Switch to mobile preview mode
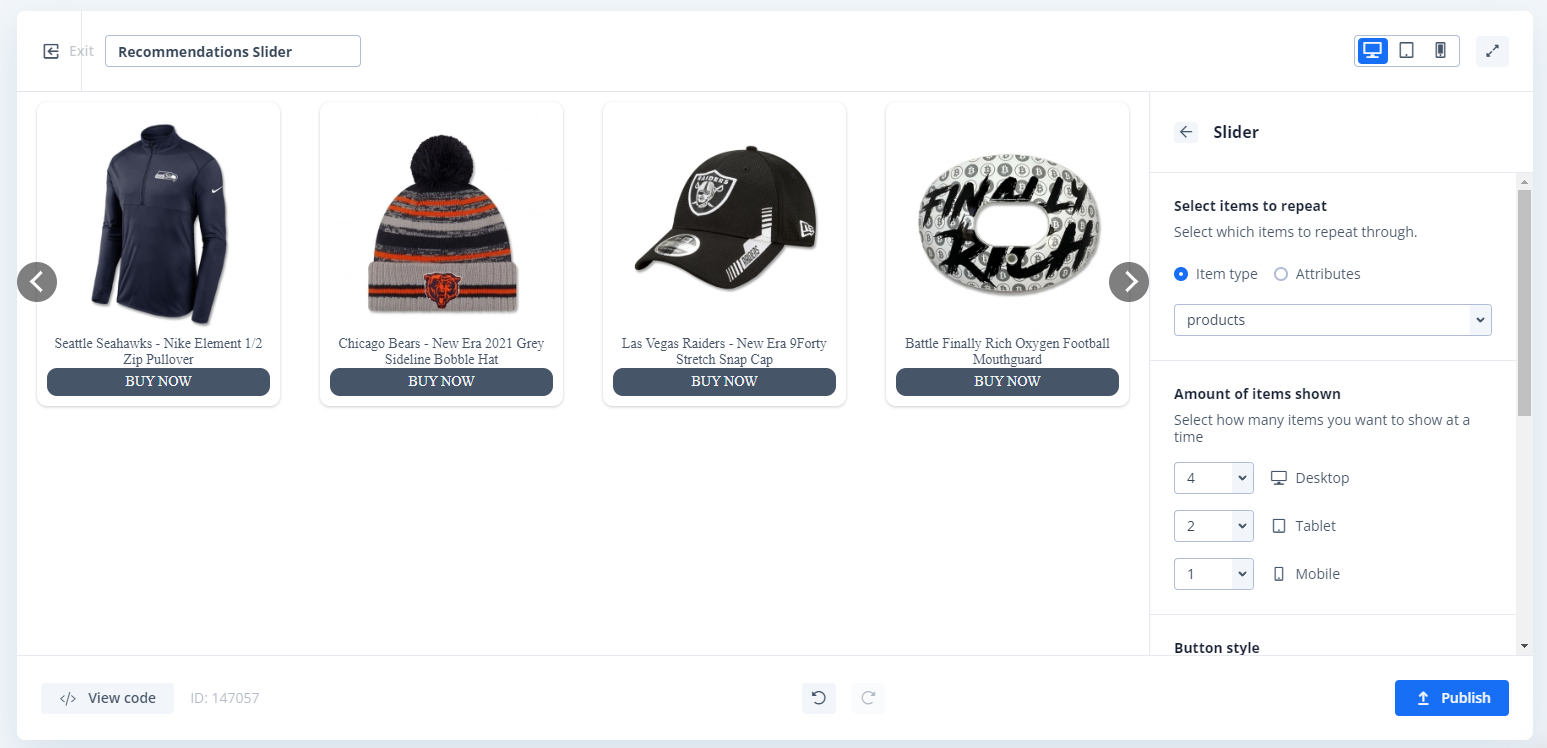The height and width of the screenshot is (748, 1547). click(1441, 51)
